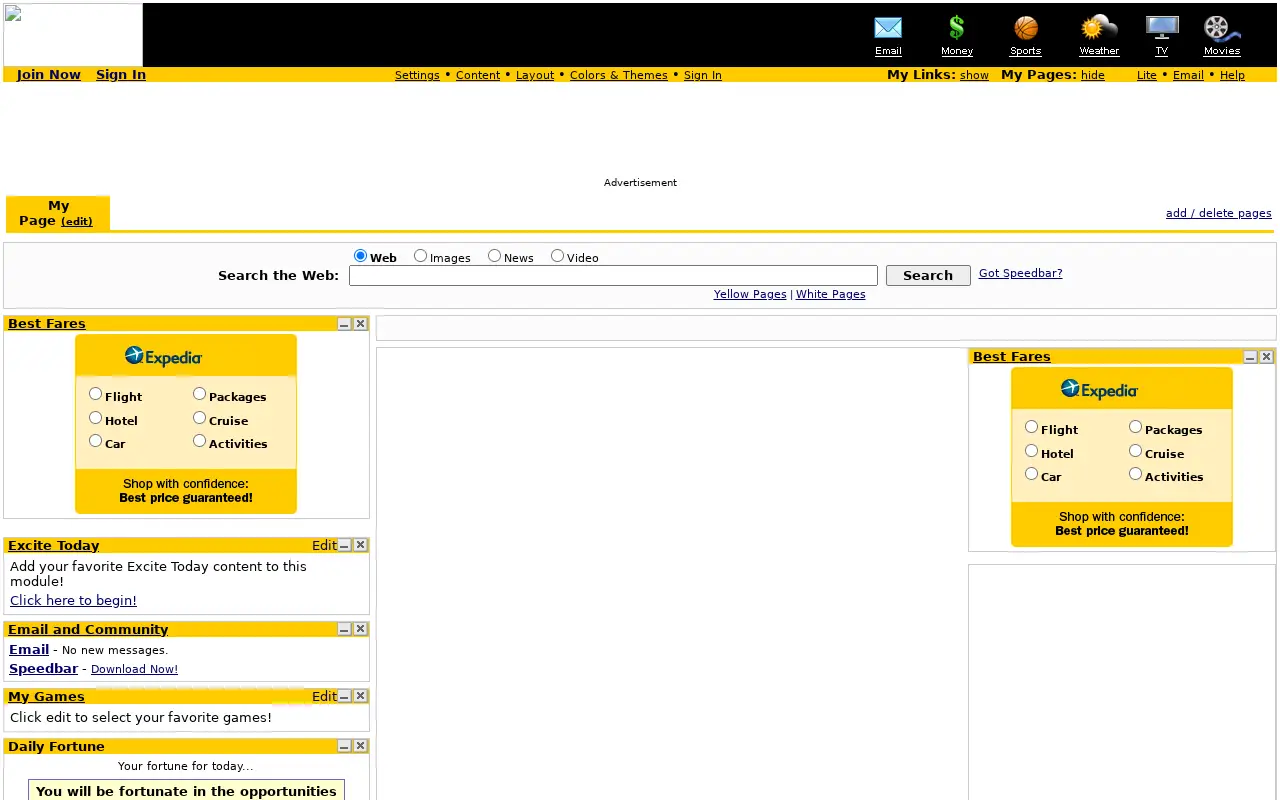Open Settings in the top menu
The width and height of the screenshot is (1280, 800).
click(x=417, y=75)
